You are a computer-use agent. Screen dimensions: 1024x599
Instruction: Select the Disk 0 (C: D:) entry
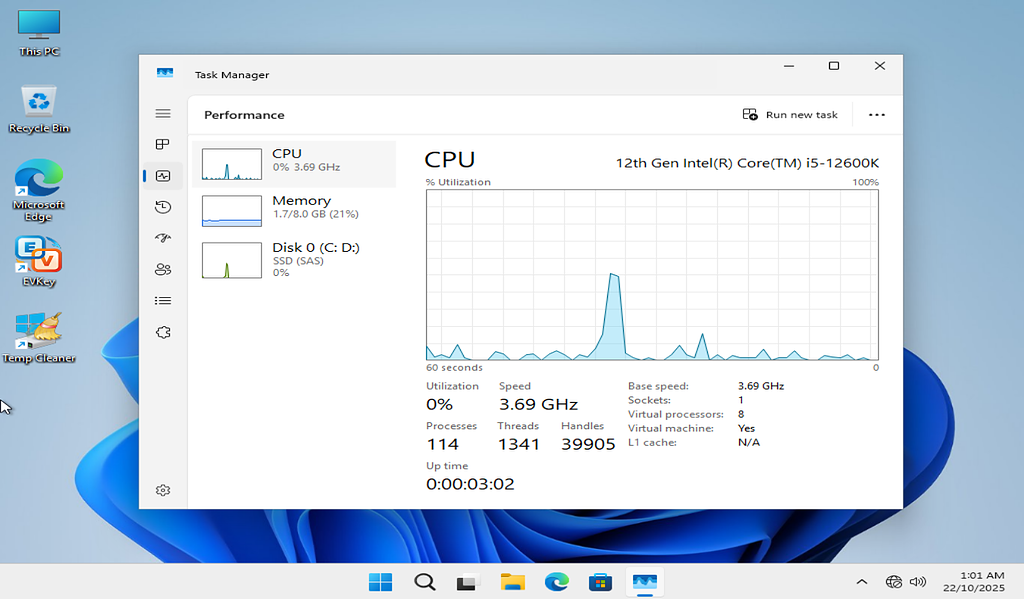[x=294, y=258]
